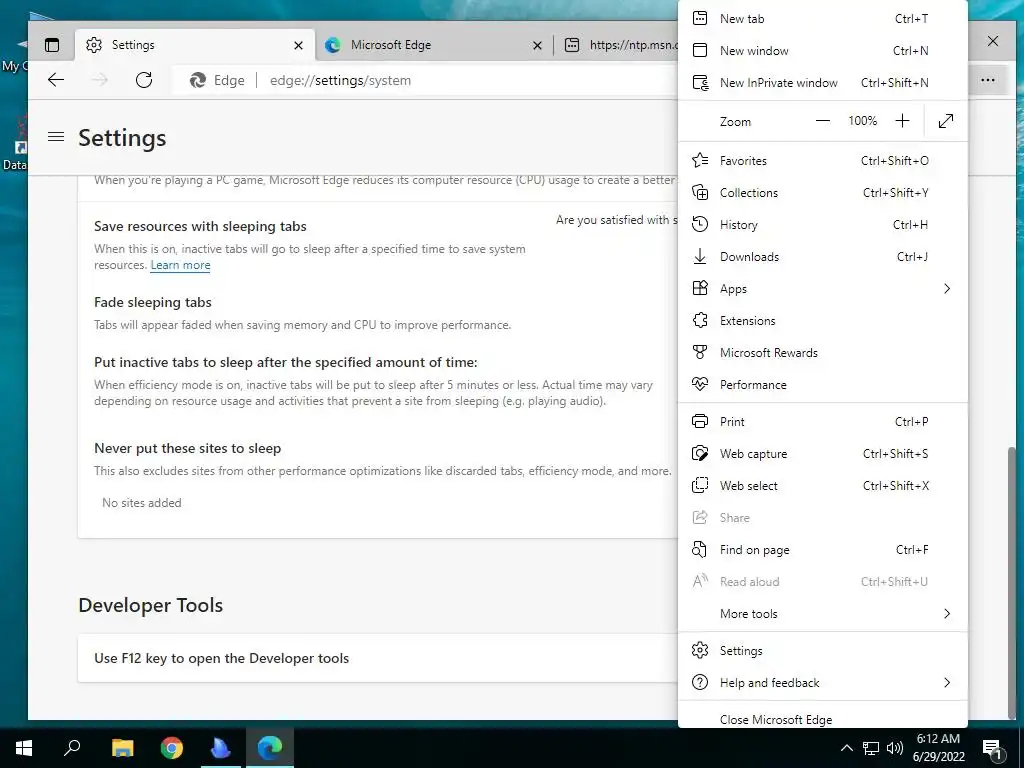Select Print in the menu
This screenshot has height=768, width=1024.
coord(823,422)
